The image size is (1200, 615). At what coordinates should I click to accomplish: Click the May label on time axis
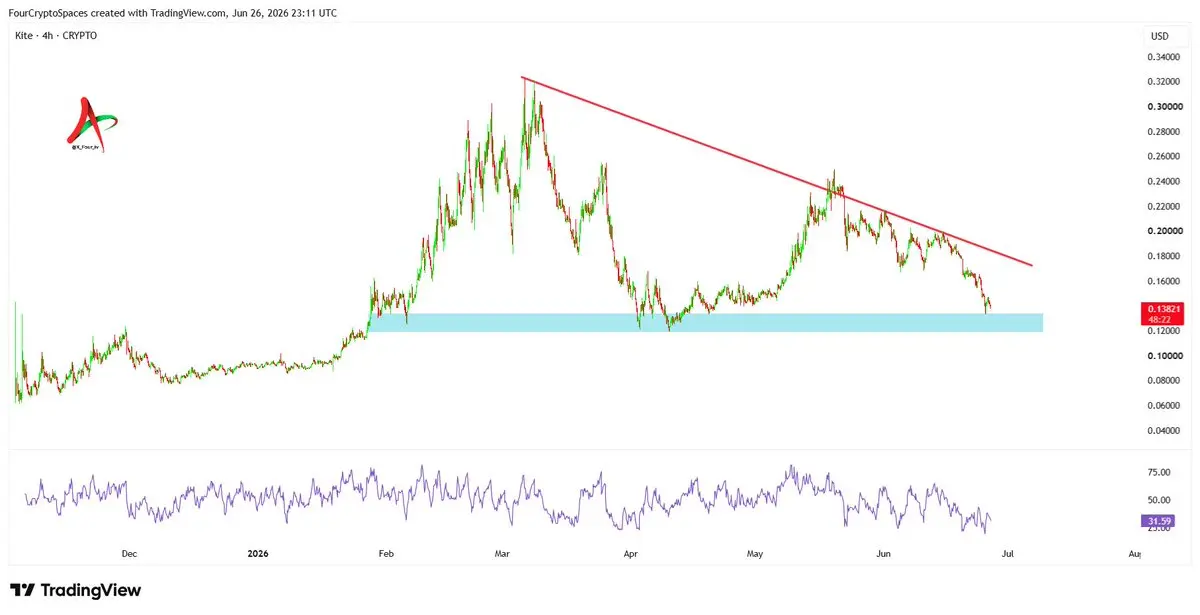click(755, 553)
